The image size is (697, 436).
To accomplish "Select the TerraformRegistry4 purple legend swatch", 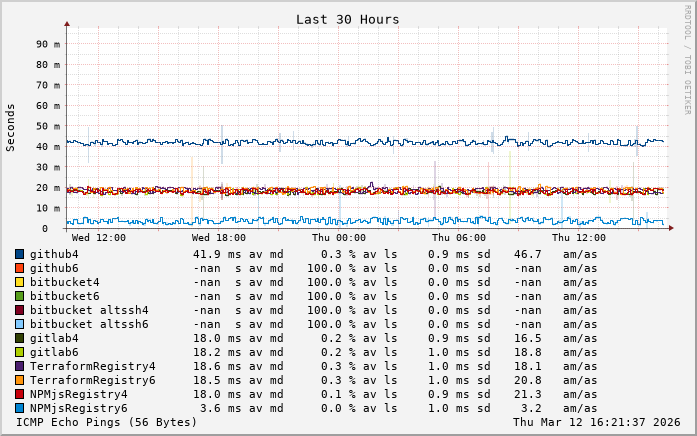I will click(x=19, y=367).
